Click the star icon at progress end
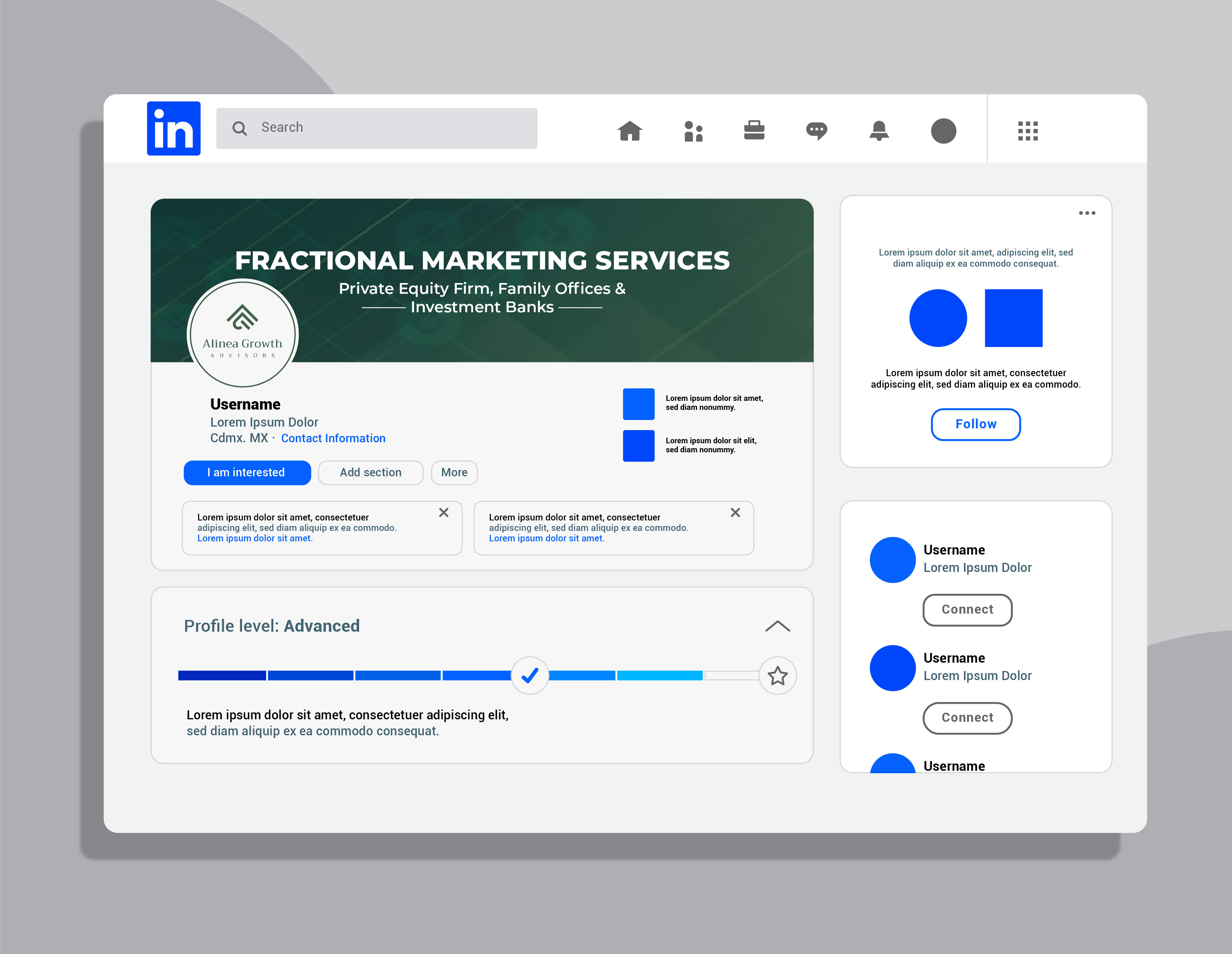This screenshot has height=954, width=1232. (x=778, y=675)
